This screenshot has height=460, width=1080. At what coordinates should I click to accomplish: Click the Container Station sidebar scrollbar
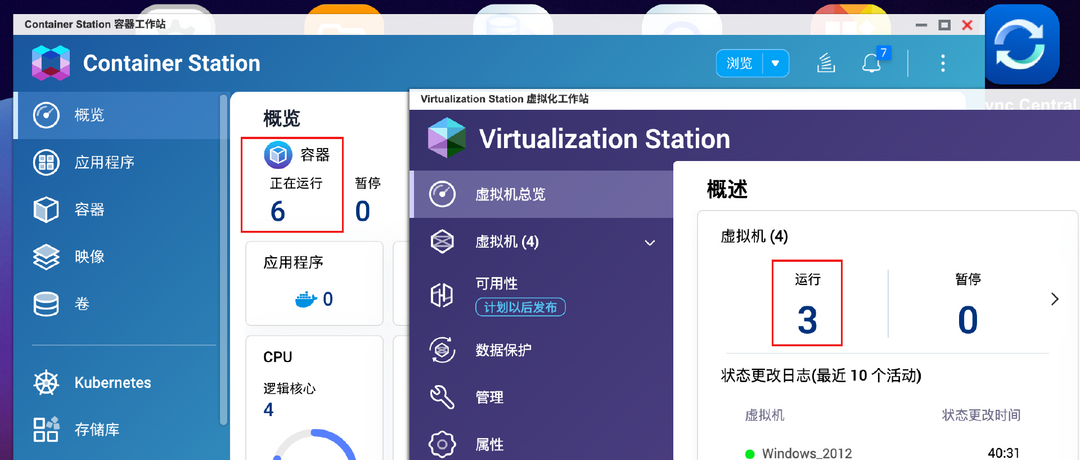coord(223,260)
